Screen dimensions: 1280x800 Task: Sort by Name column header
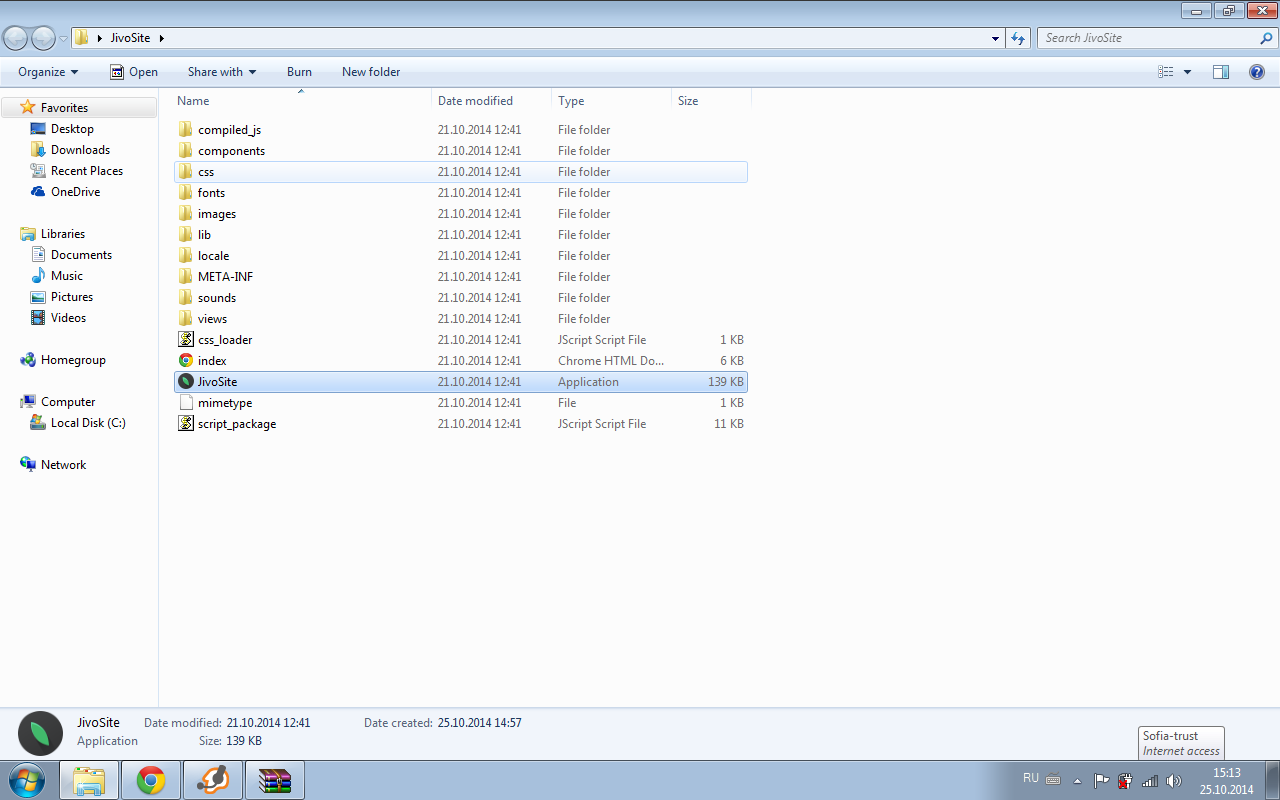[302, 101]
